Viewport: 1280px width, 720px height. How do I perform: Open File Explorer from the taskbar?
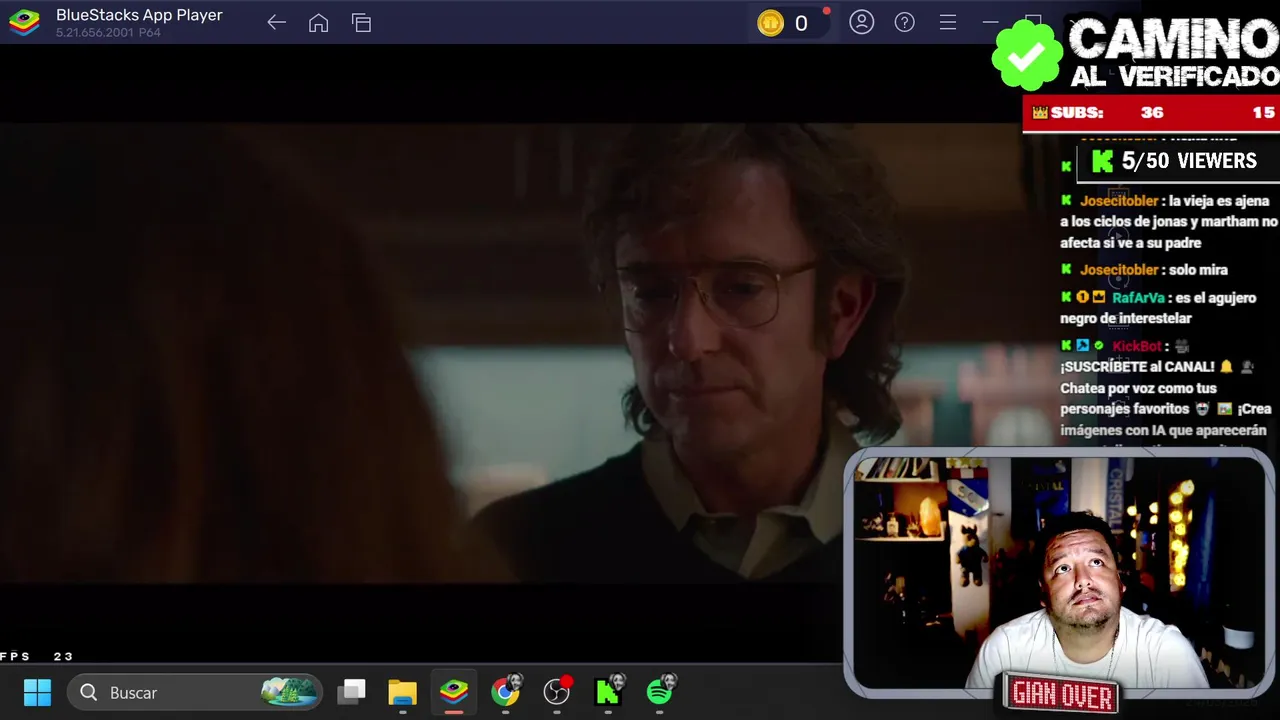pos(402,692)
